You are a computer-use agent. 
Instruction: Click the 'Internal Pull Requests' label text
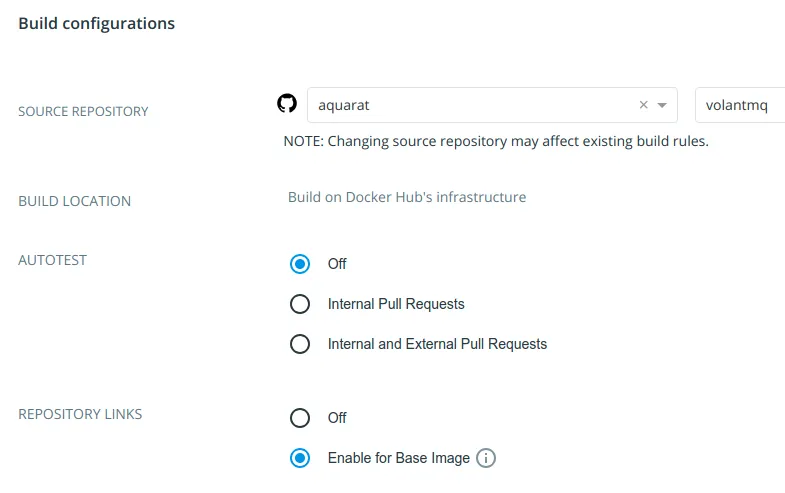click(396, 304)
